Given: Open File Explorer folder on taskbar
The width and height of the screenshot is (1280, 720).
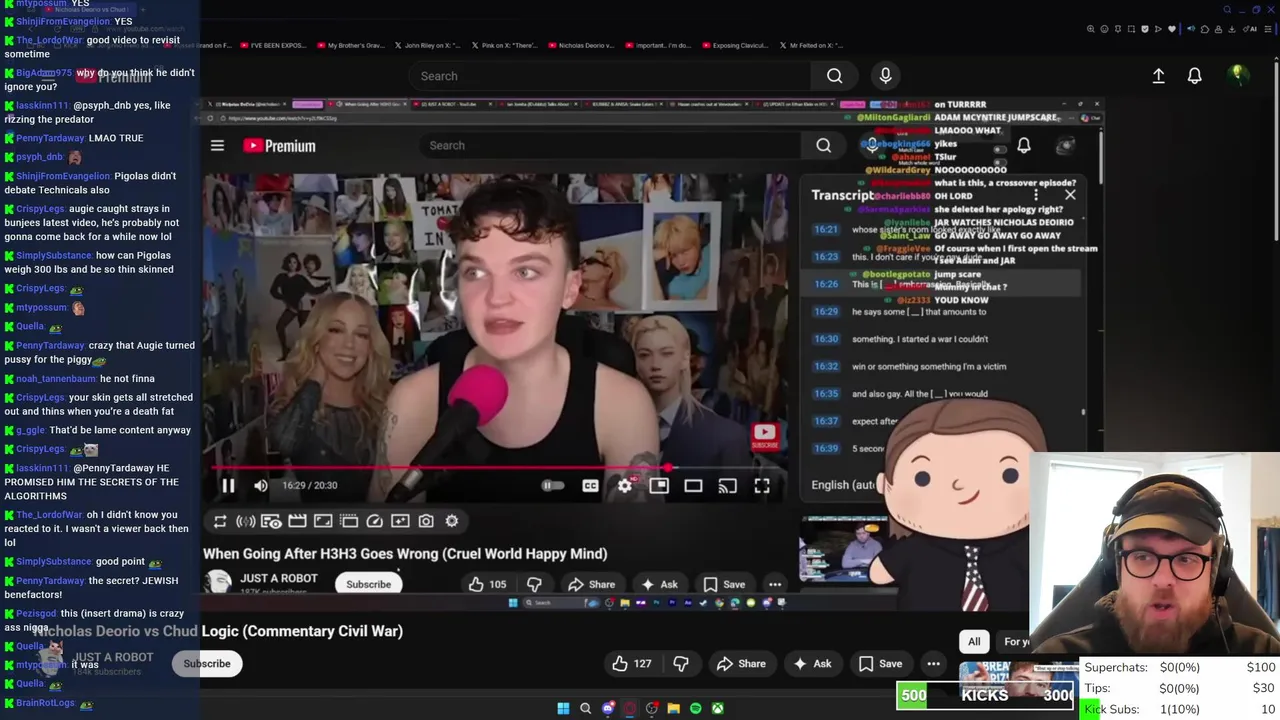Looking at the screenshot, I should tap(674, 709).
